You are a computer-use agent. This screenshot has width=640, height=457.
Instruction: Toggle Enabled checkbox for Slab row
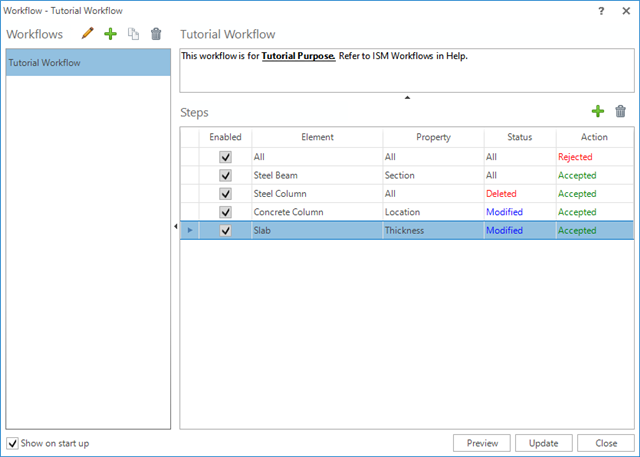click(x=225, y=231)
